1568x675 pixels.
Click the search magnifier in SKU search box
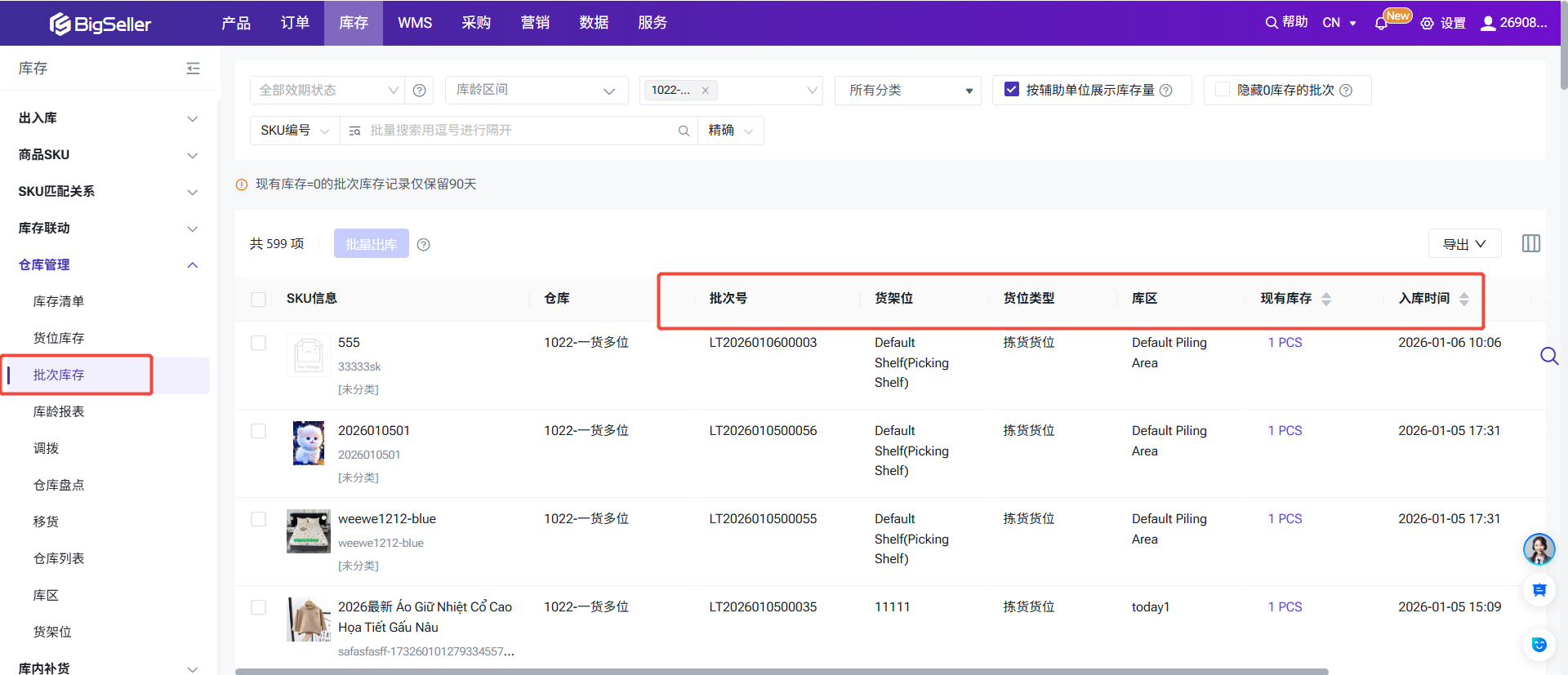[x=684, y=131]
